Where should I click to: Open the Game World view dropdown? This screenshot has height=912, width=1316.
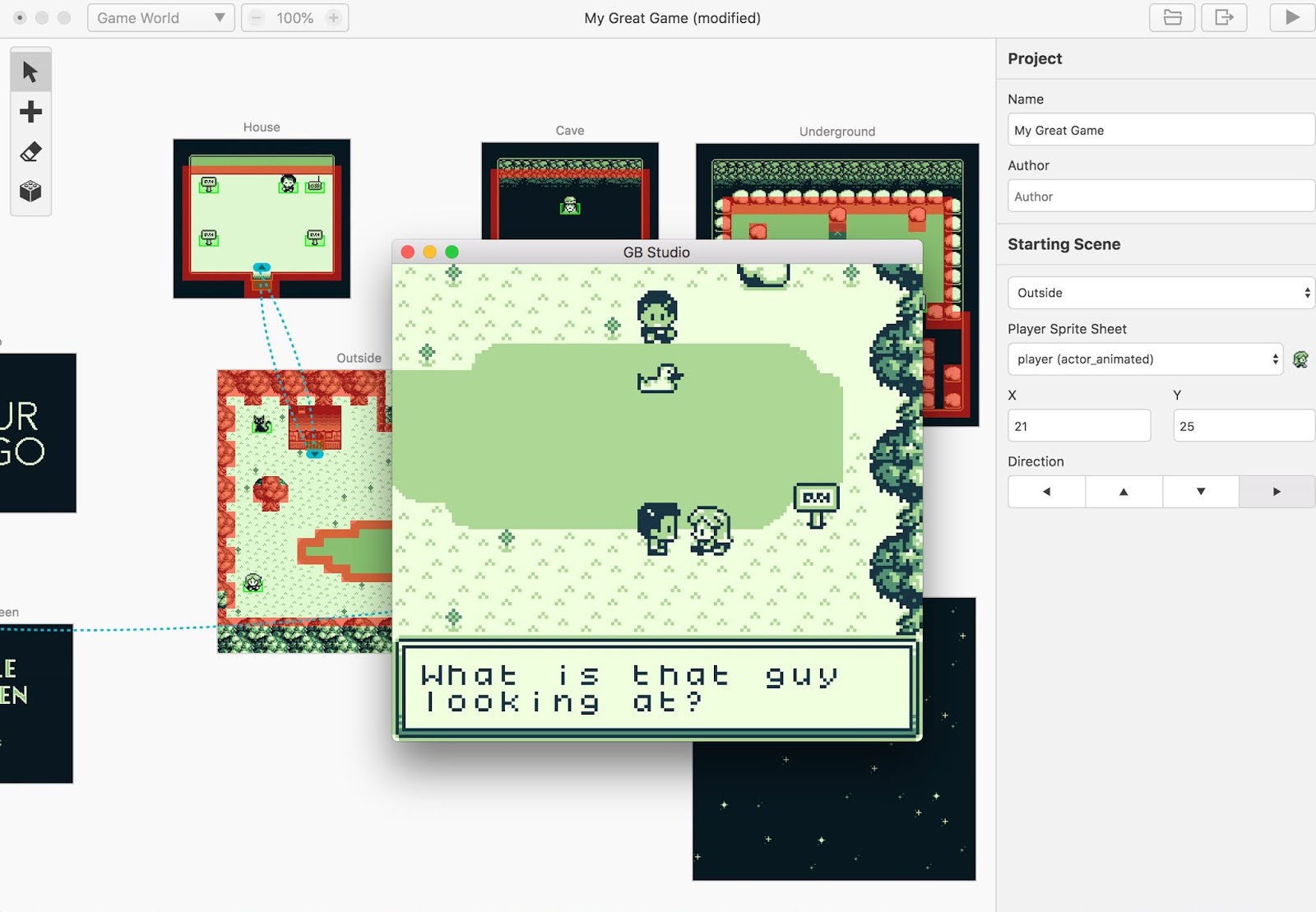pyautogui.click(x=160, y=17)
